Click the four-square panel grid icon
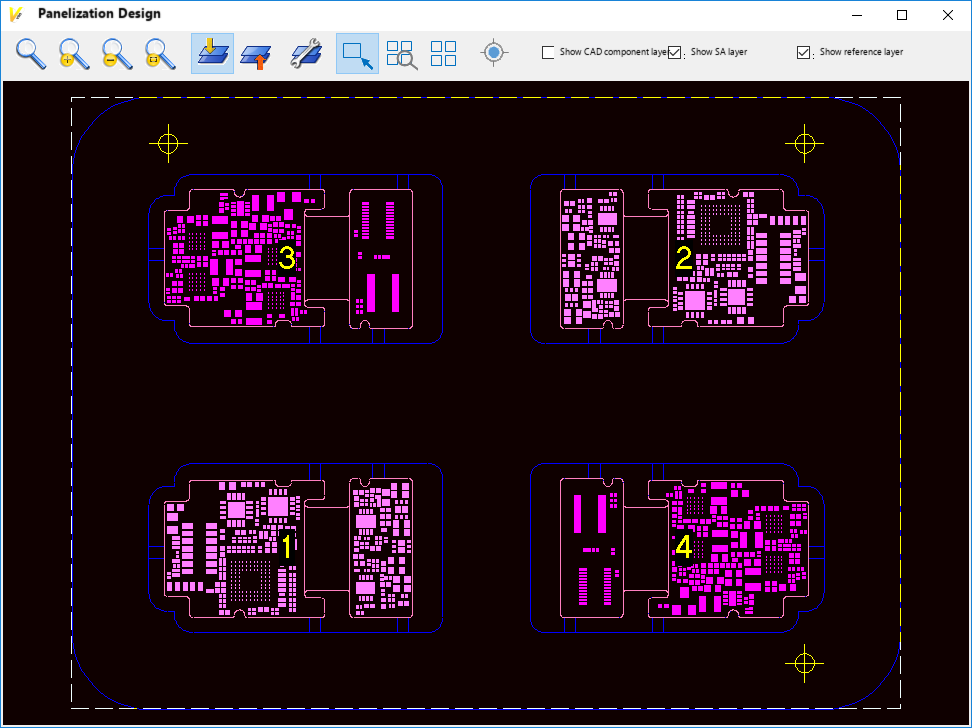972x728 pixels. tap(444, 53)
